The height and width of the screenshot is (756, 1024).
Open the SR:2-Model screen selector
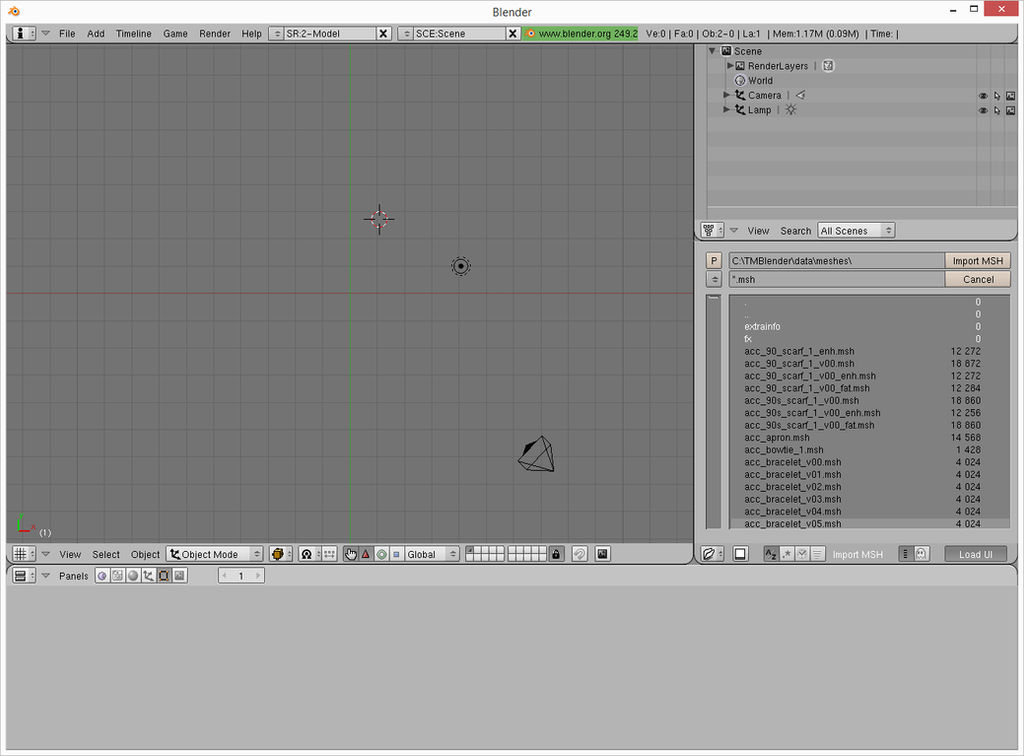click(276, 33)
